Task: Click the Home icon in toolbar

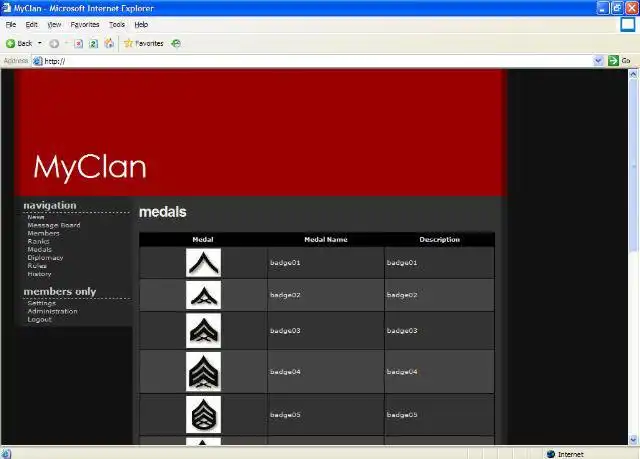Action: point(109,43)
